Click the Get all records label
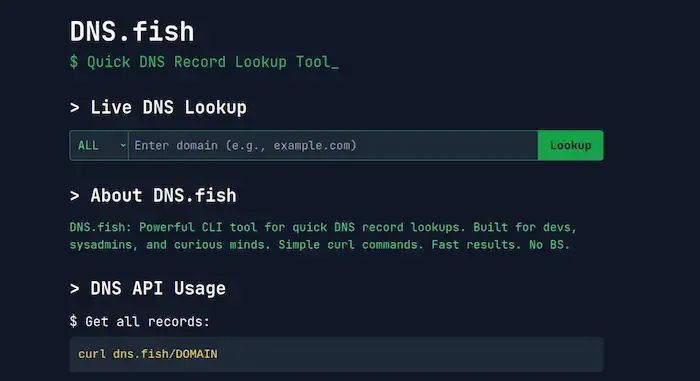The image size is (700, 381). pos(147,322)
